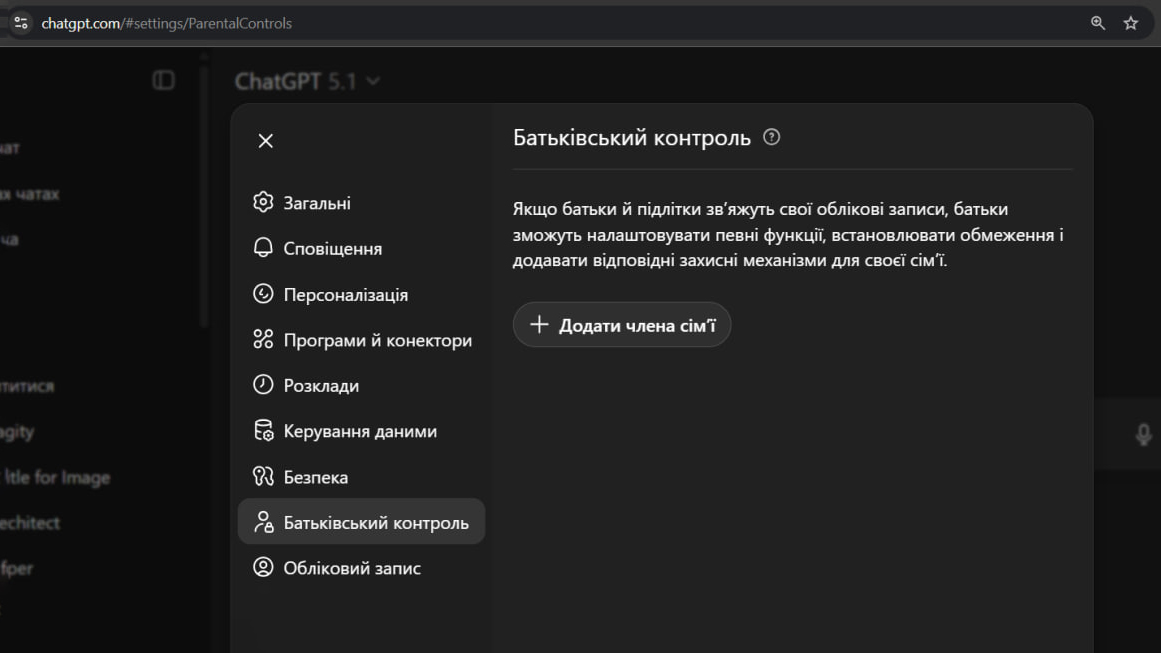Click the bookmark star in the address bar
Viewport: 1161px width, 653px height.
[1130, 20]
